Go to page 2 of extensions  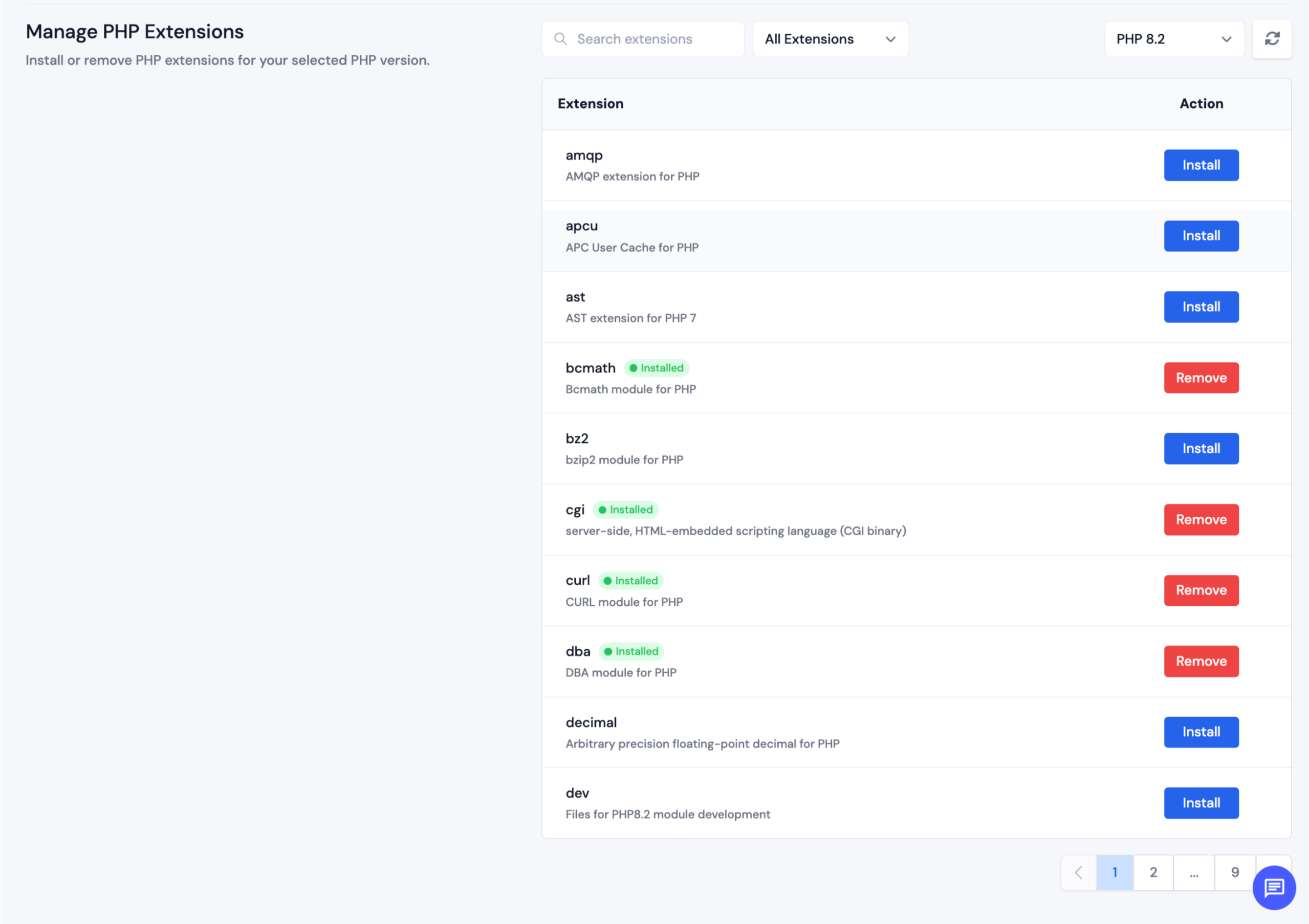[1154, 872]
